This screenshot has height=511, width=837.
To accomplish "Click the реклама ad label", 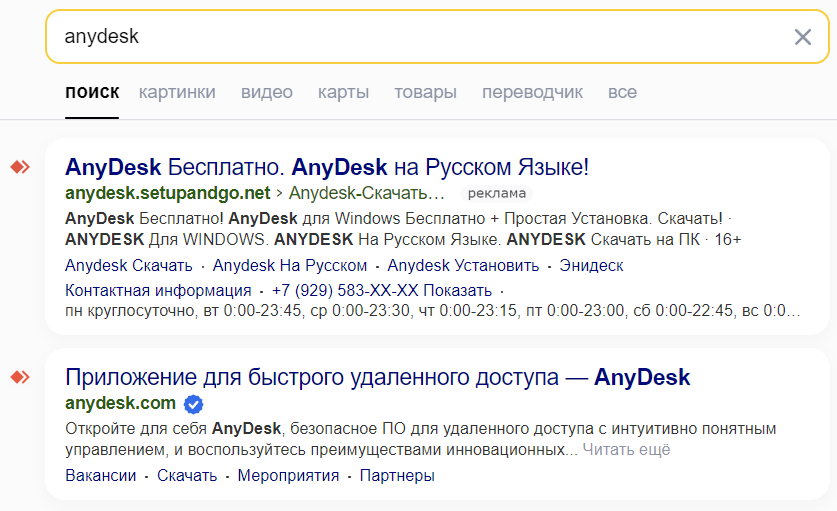I will (497, 193).
